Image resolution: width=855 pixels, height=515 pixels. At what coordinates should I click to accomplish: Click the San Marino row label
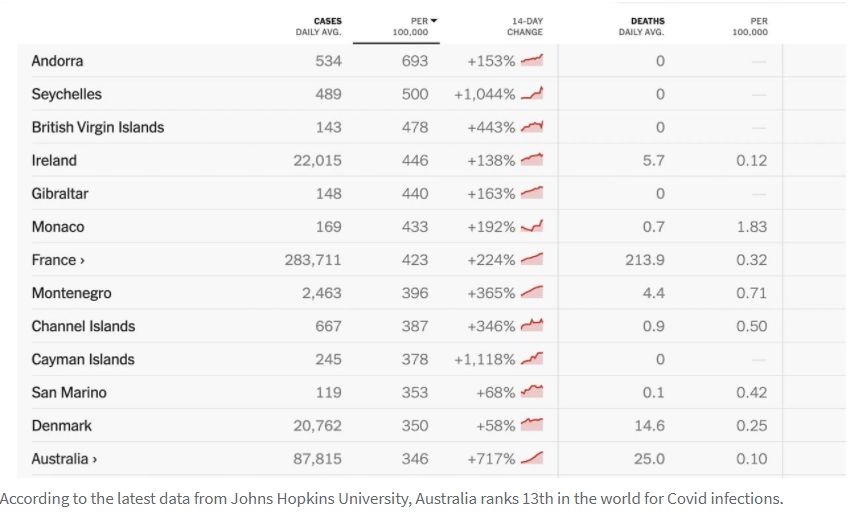69,392
